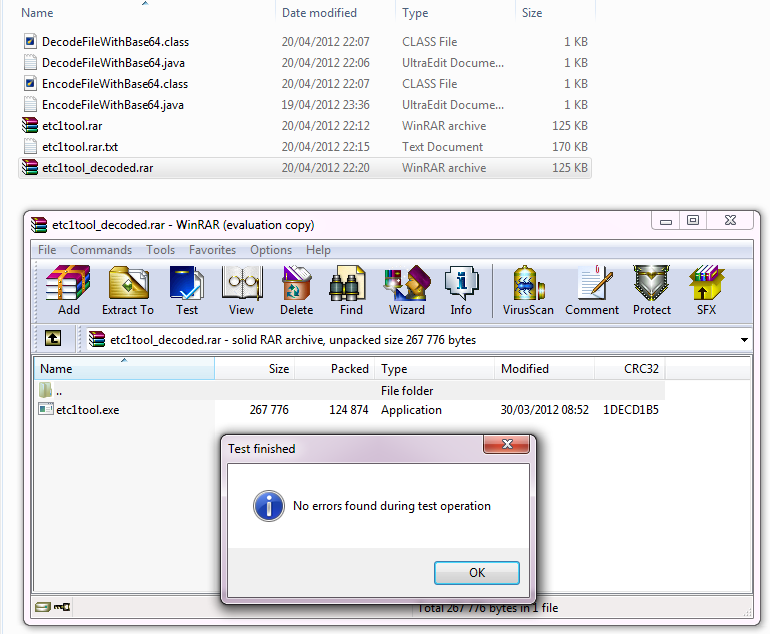Click the EncodeFileWithBase64.class file icon

[30, 83]
